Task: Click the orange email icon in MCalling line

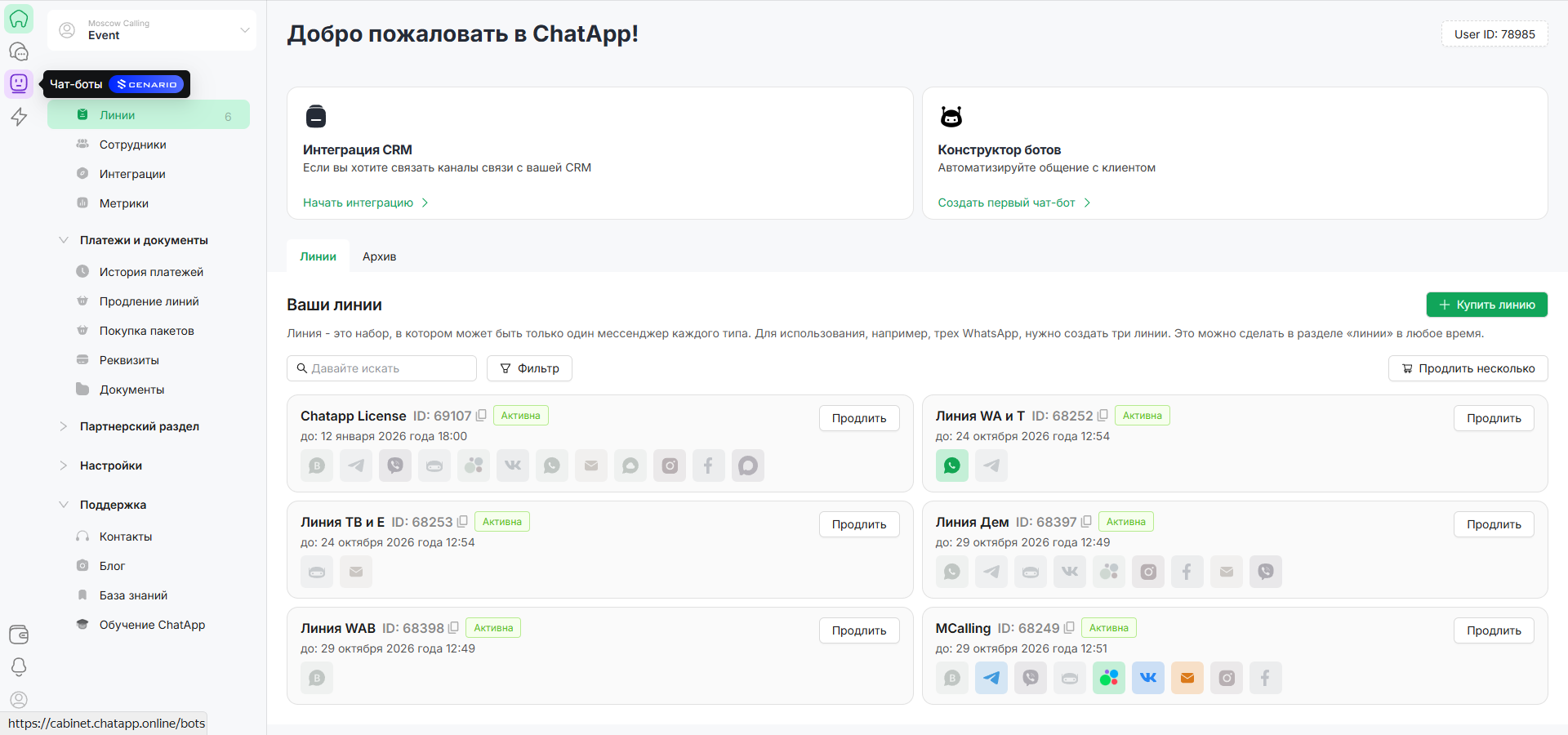Action: point(1187,678)
